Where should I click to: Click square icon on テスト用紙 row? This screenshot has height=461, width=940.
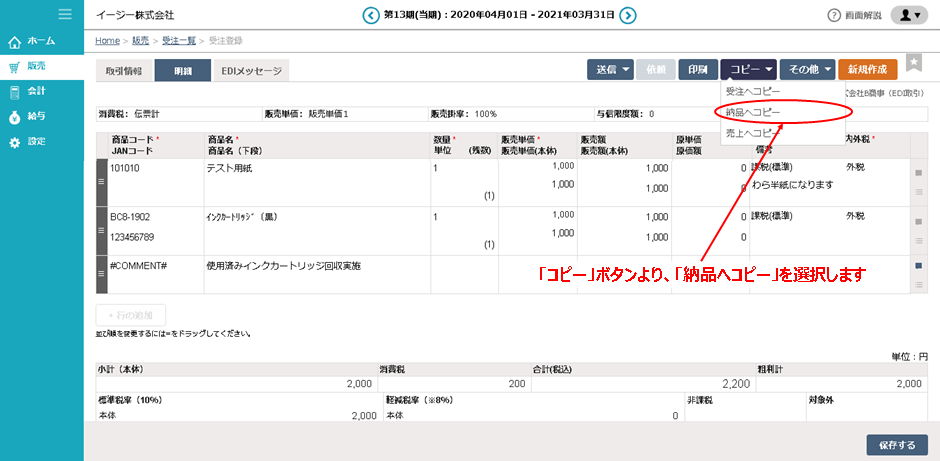(918, 173)
